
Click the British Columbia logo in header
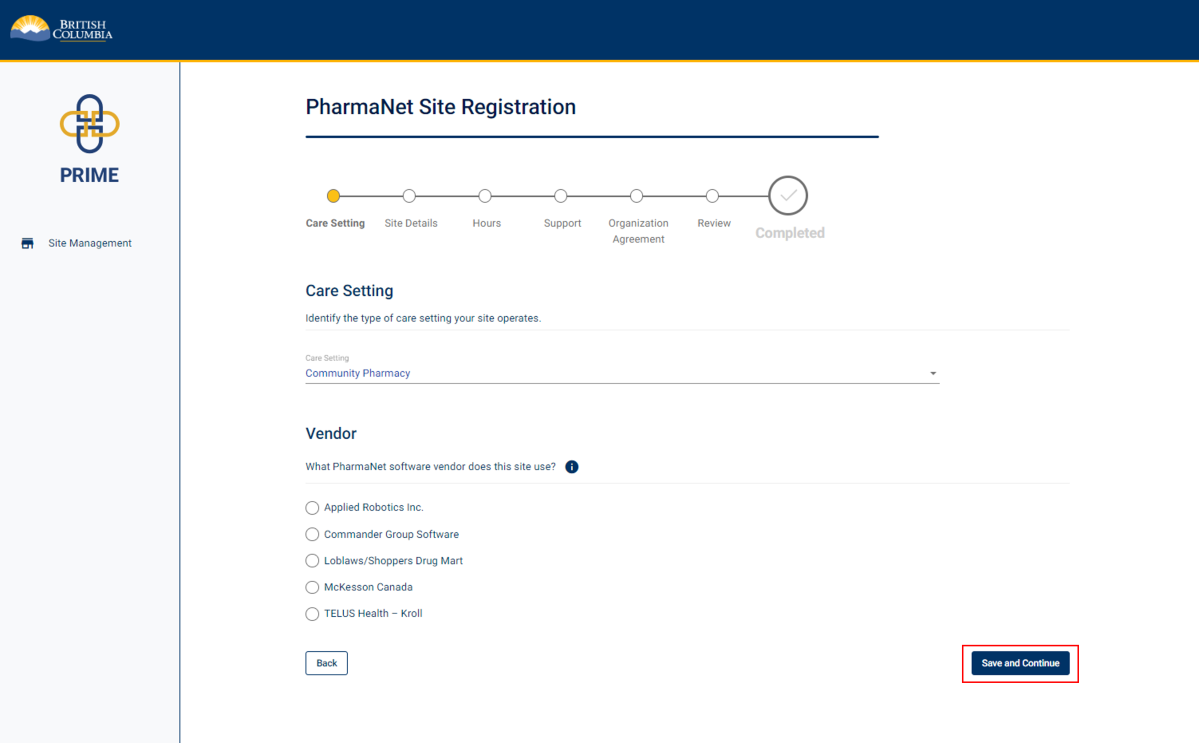coord(61,29)
